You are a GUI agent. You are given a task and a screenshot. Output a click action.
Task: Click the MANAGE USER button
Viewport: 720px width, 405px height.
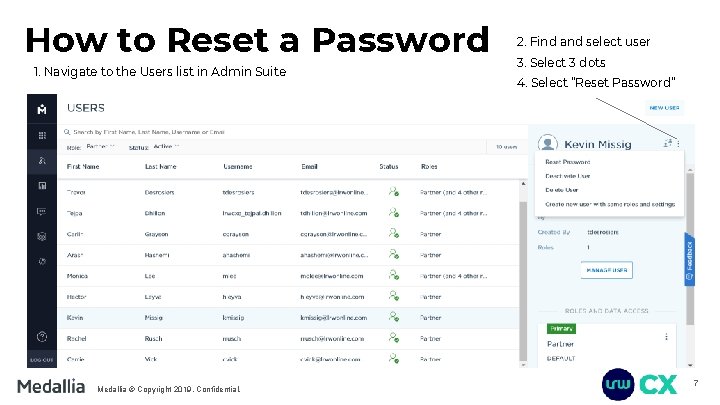[607, 269]
